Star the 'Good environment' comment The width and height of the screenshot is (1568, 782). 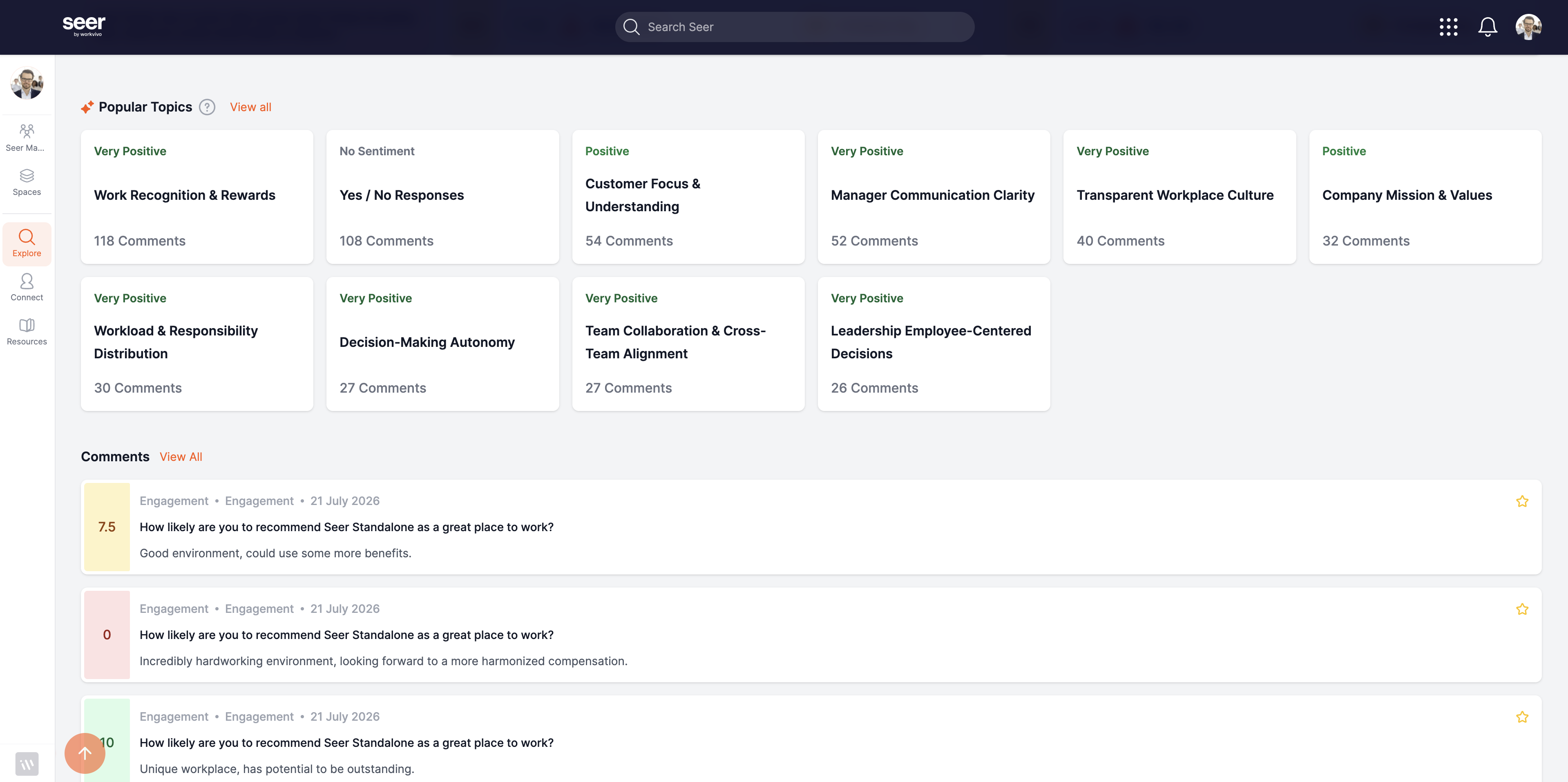tap(1522, 501)
